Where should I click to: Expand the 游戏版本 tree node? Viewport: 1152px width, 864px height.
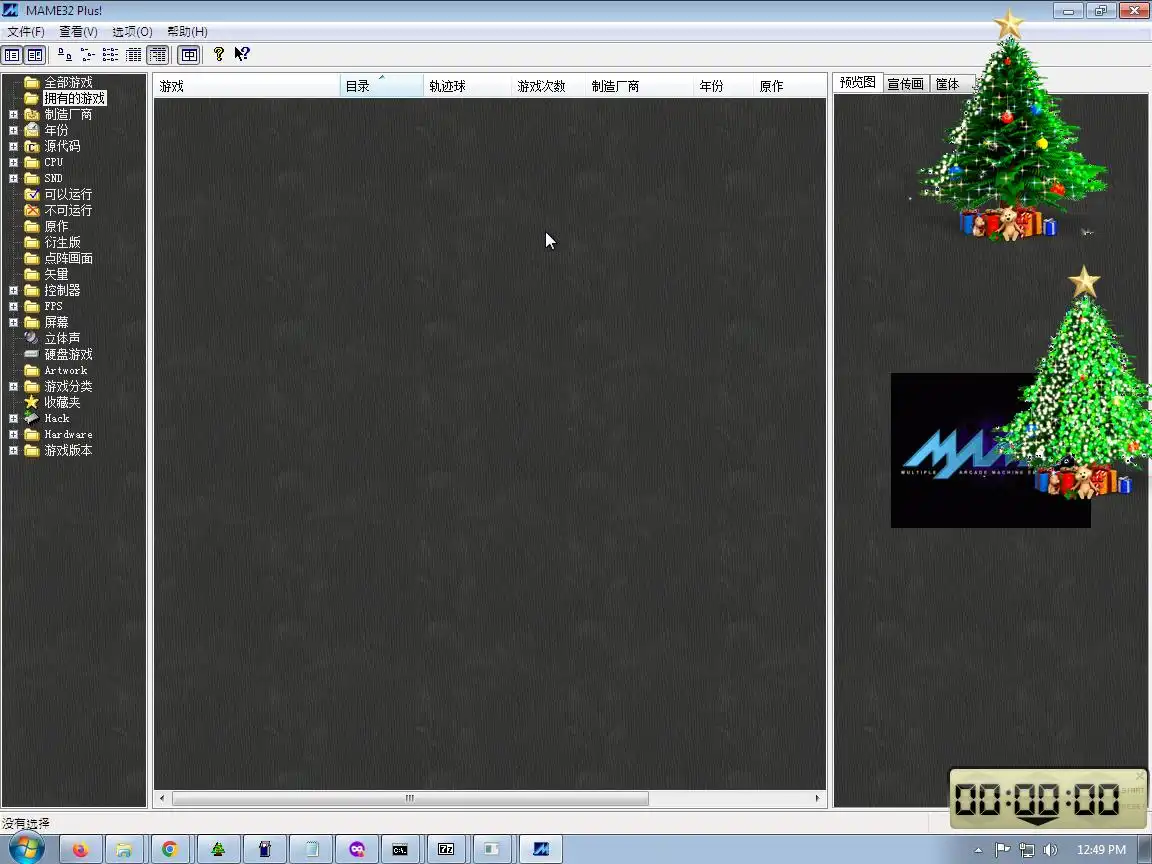[13, 450]
